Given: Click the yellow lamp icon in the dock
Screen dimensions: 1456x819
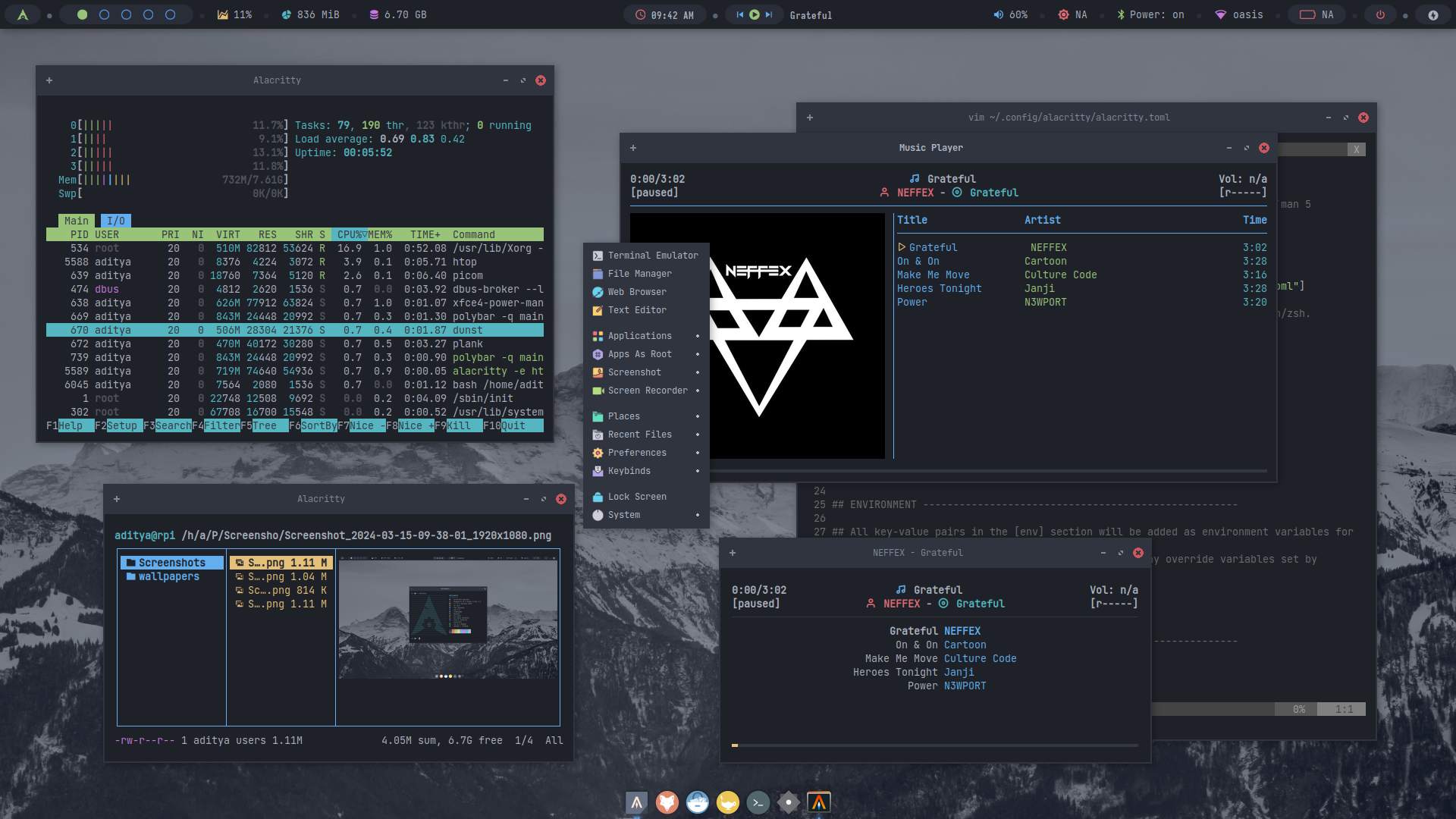Looking at the screenshot, I should 727,802.
